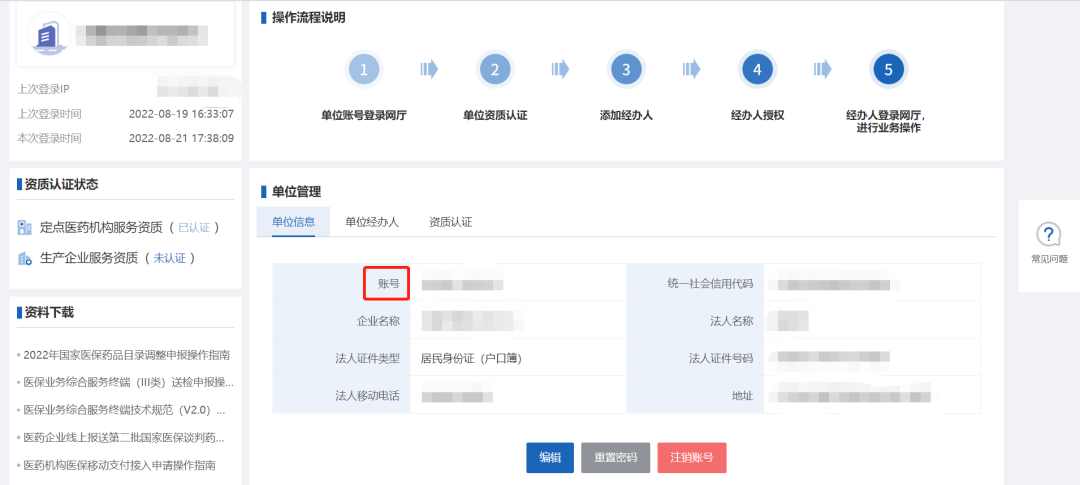Click the 生产企业服务资质 factory icon

point(25,258)
